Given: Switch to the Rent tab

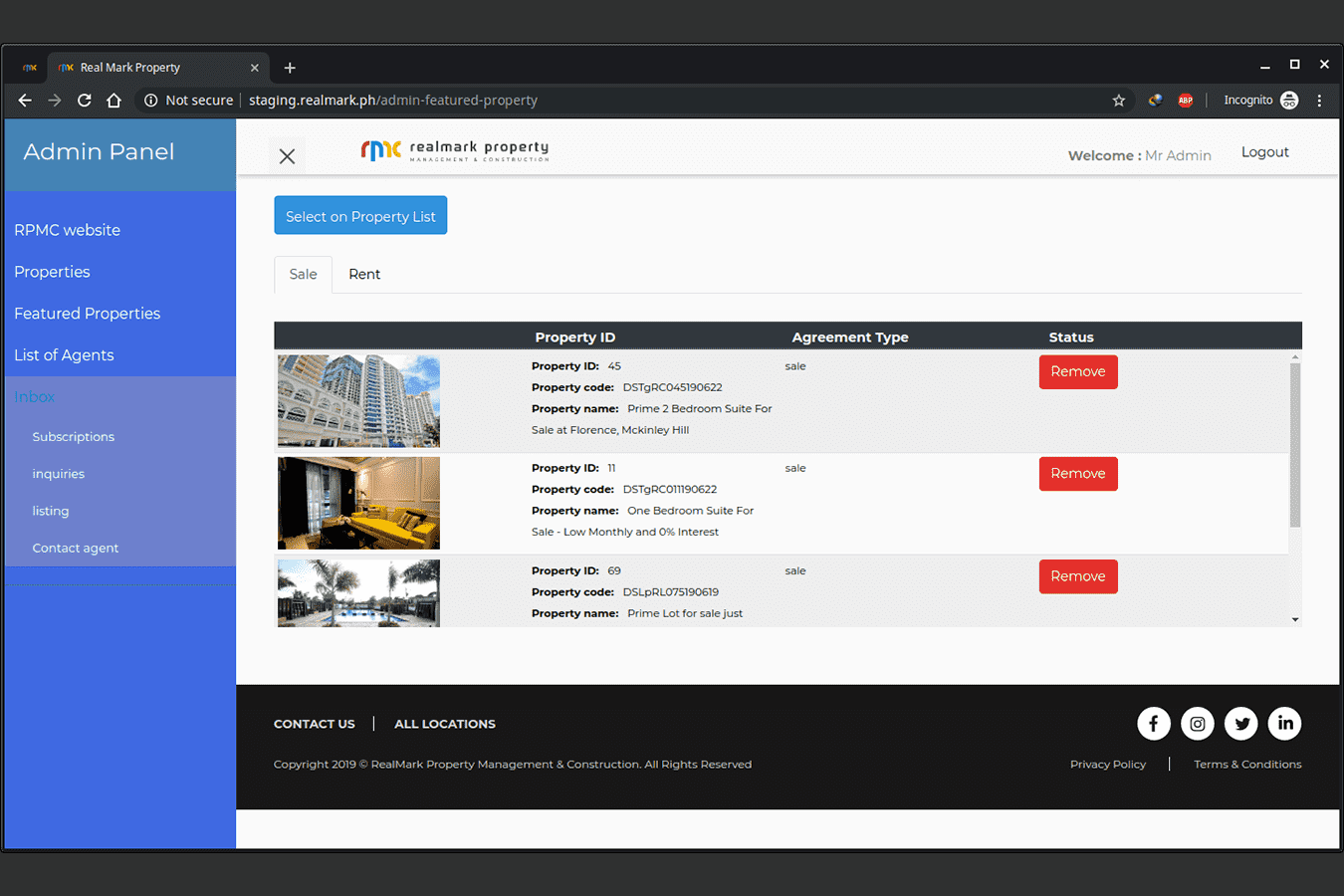Looking at the screenshot, I should (364, 275).
